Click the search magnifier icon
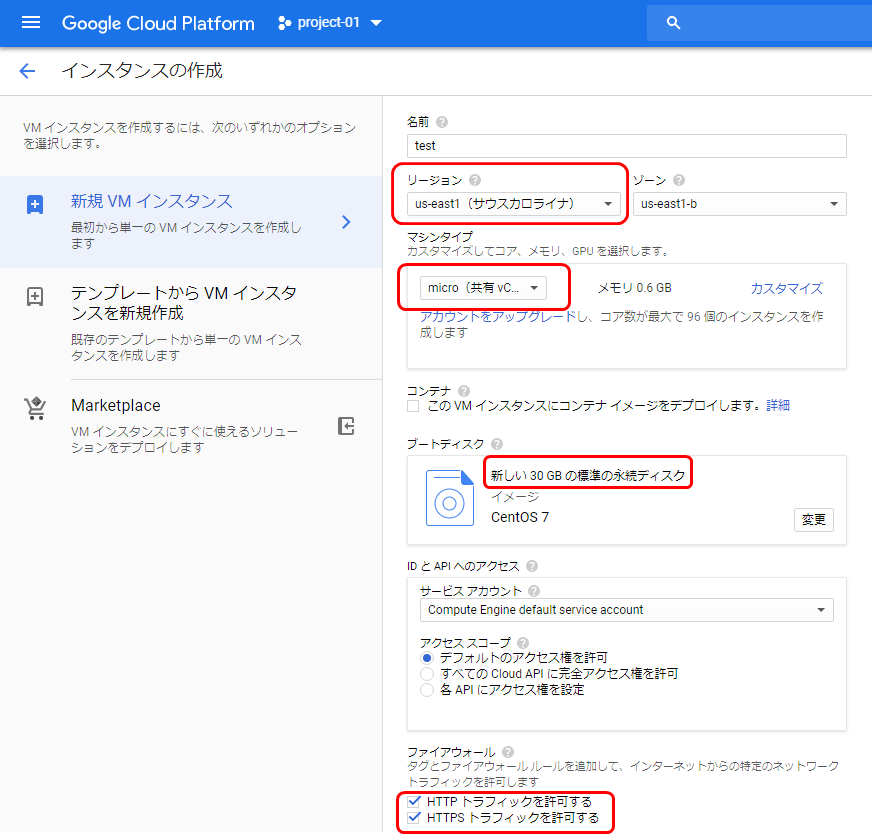The height and width of the screenshot is (834, 872). (673, 23)
